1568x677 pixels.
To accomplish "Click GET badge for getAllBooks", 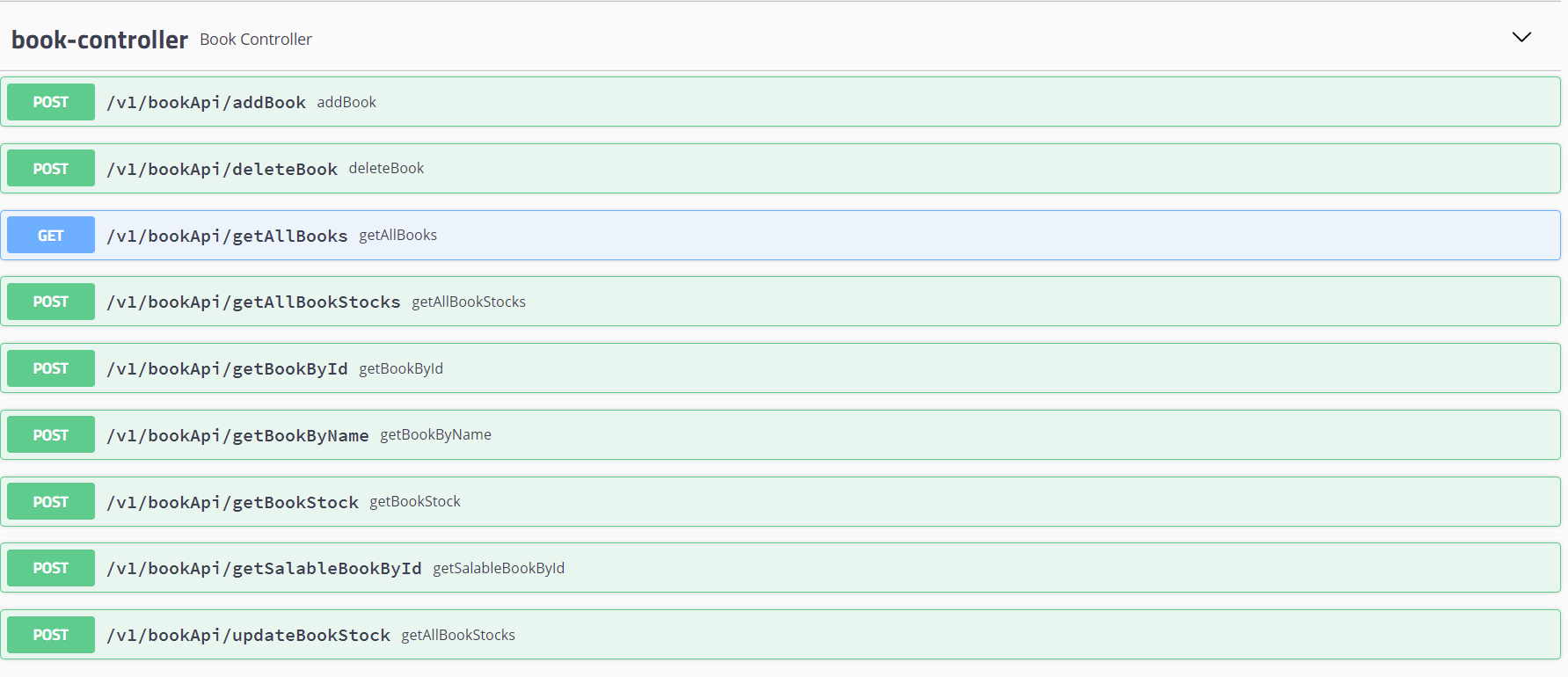I will [x=51, y=235].
